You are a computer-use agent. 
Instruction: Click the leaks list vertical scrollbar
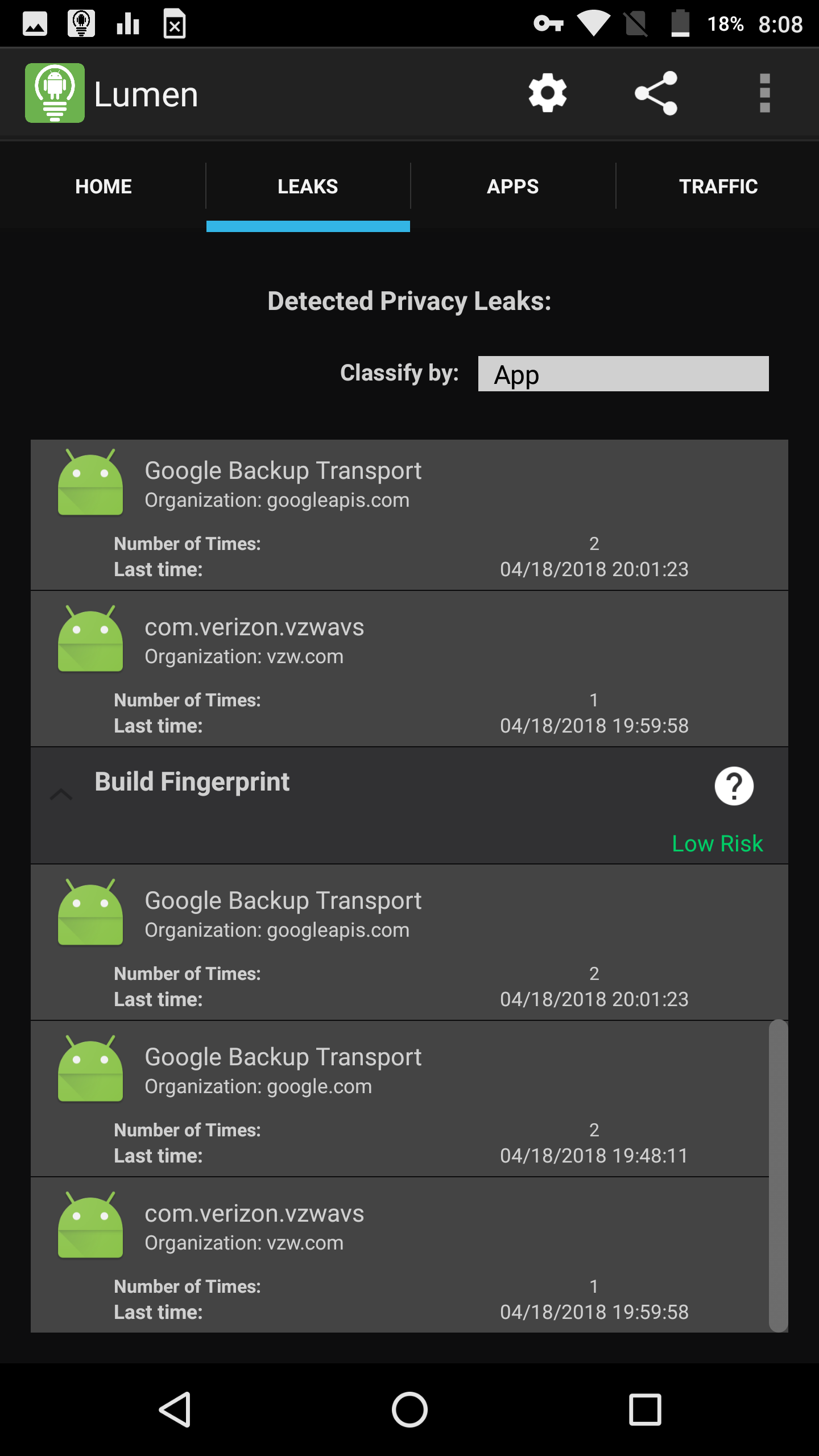(x=778, y=1175)
